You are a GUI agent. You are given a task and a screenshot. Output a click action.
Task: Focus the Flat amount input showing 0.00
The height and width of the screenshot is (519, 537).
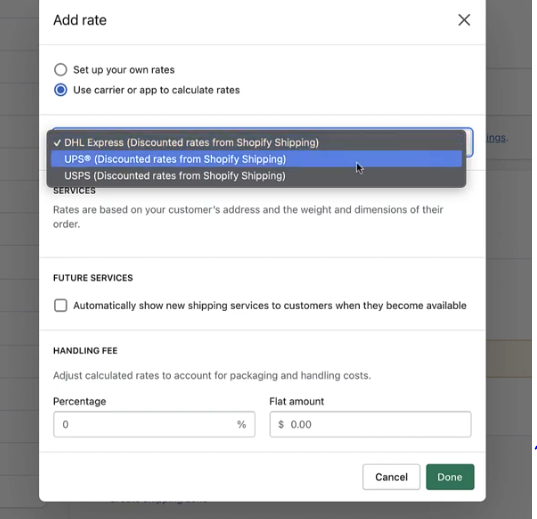370,424
